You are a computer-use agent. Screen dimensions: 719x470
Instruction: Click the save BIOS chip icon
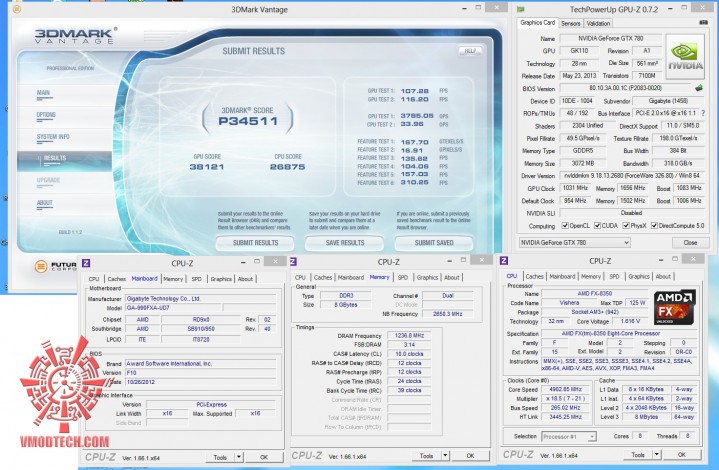[698, 88]
